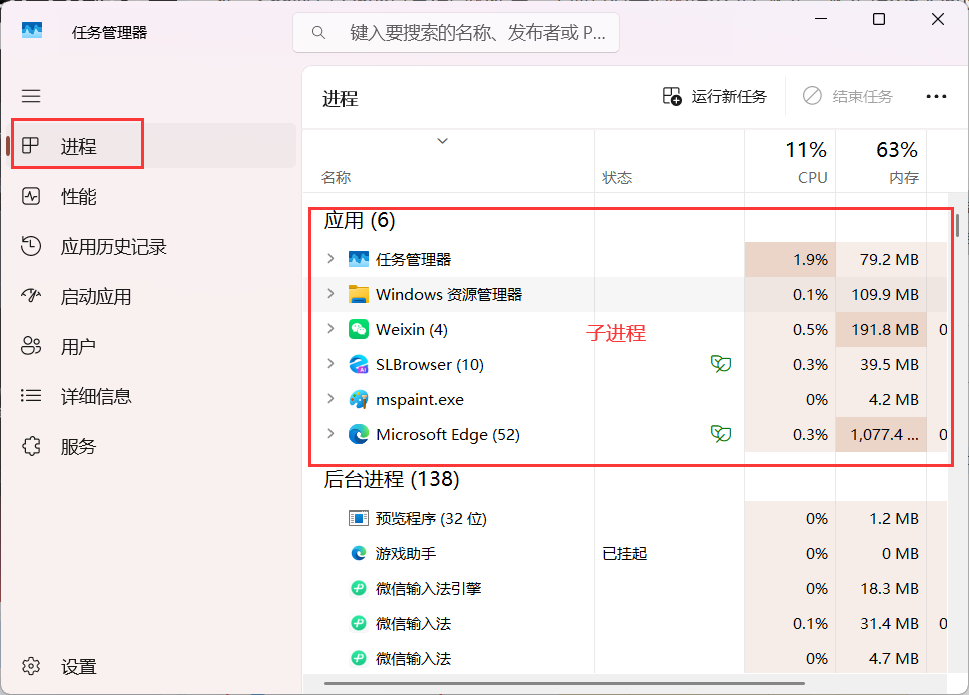Switch to the 性能 tab

[151, 196]
